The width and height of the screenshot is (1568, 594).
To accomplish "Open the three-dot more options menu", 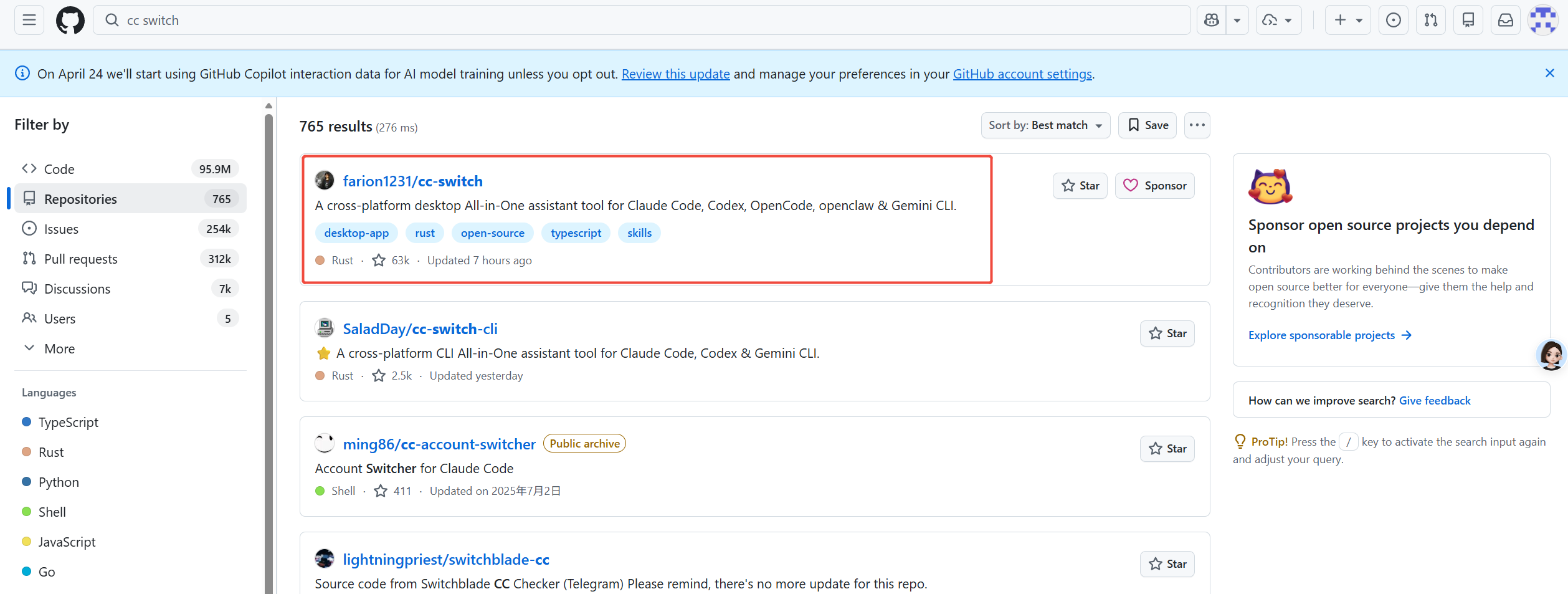I will [1197, 125].
